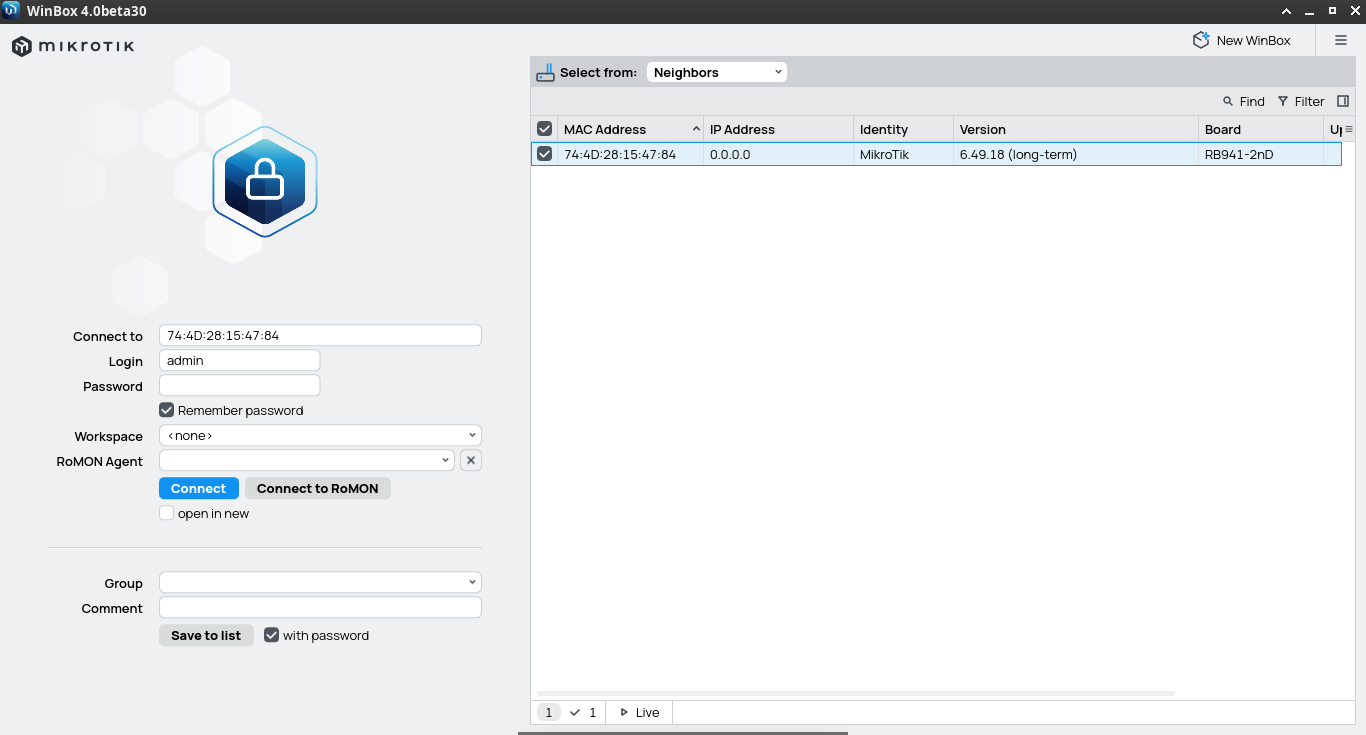Uncheck the with password checkbox

pyautogui.click(x=271, y=635)
